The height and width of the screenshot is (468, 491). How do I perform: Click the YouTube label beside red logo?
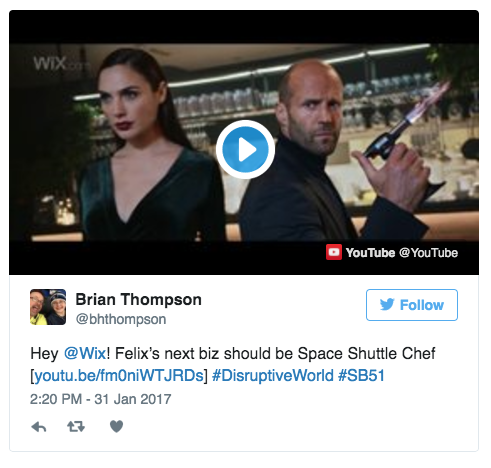point(370,253)
